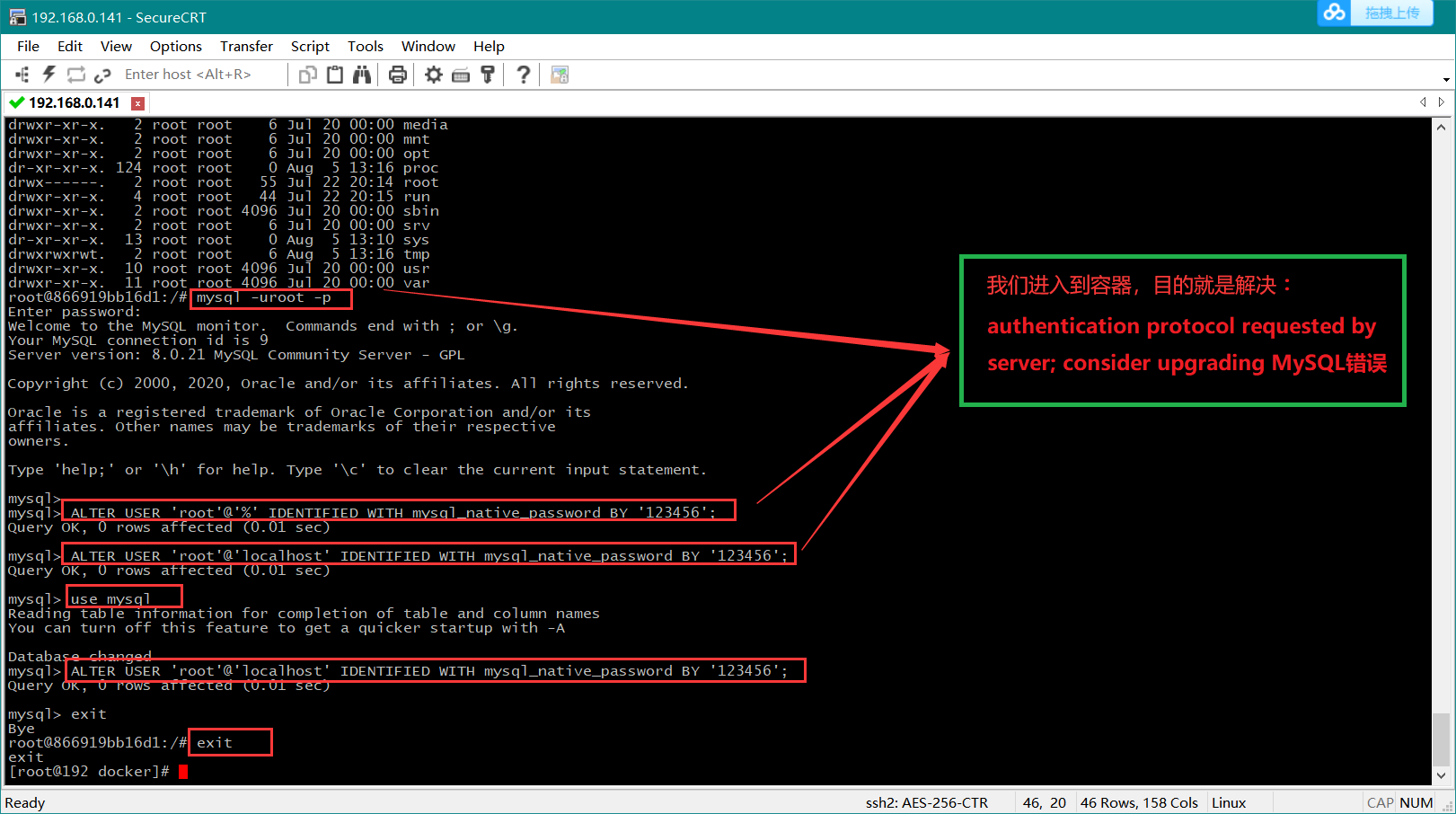The height and width of the screenshot is (814, 1456).
Task: Open the Script menu
Action: click(x=310, y=46)
